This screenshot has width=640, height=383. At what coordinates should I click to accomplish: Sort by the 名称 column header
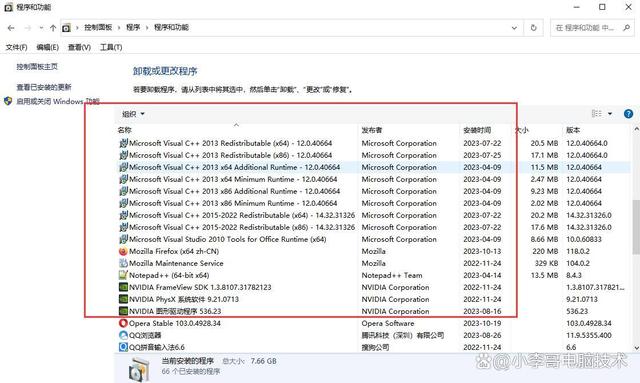click(x=124, y=130)
